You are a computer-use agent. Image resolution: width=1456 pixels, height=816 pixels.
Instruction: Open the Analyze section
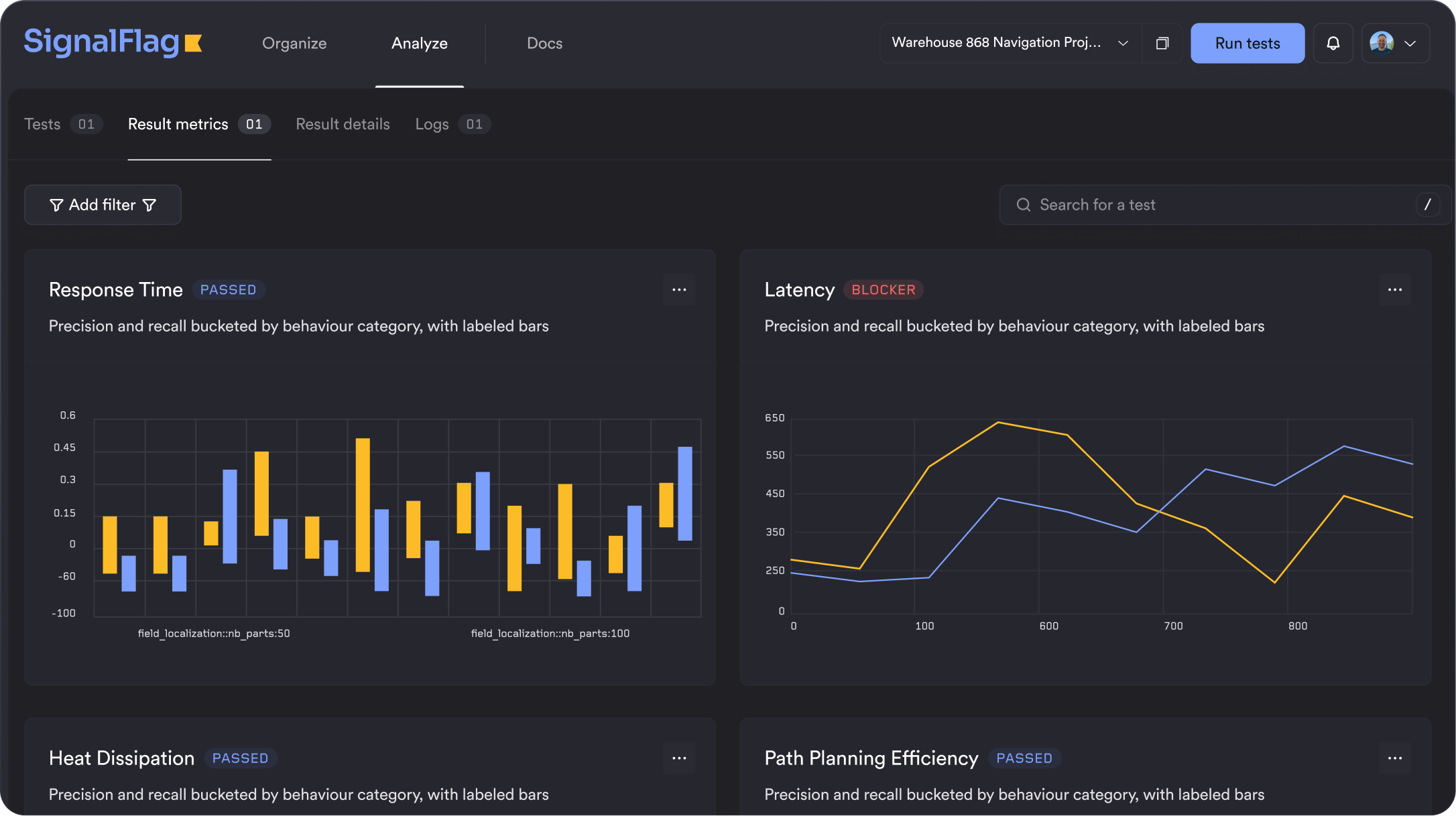pos(420,44)
